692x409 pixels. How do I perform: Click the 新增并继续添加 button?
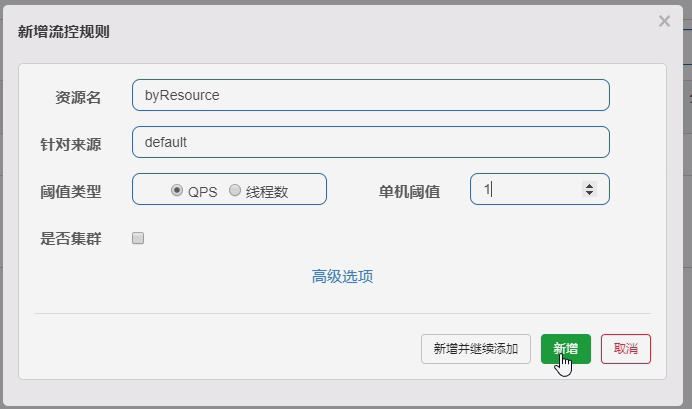pyautogui.click(x=476, y=349)
